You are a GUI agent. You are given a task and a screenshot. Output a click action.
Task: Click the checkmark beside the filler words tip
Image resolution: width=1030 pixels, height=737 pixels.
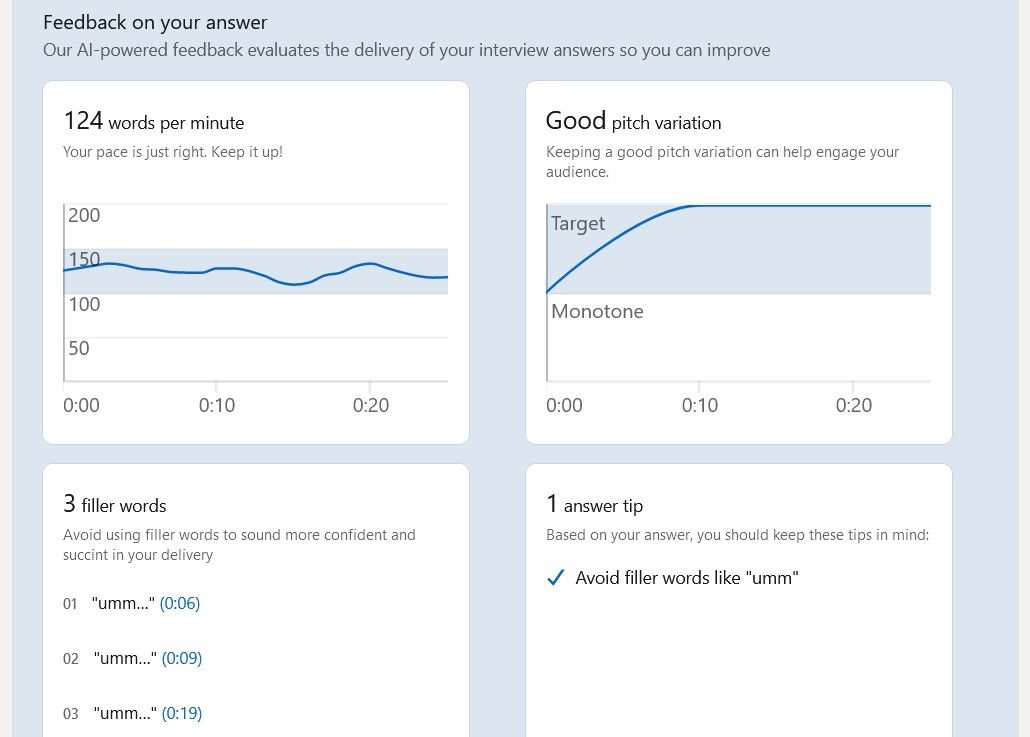tap(557, 578)
